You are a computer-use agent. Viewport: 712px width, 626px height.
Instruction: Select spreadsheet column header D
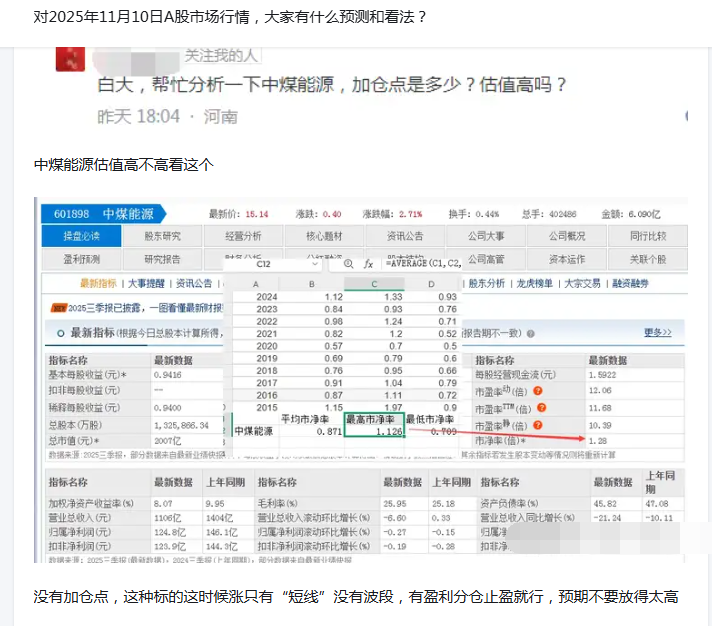[431, 284]
